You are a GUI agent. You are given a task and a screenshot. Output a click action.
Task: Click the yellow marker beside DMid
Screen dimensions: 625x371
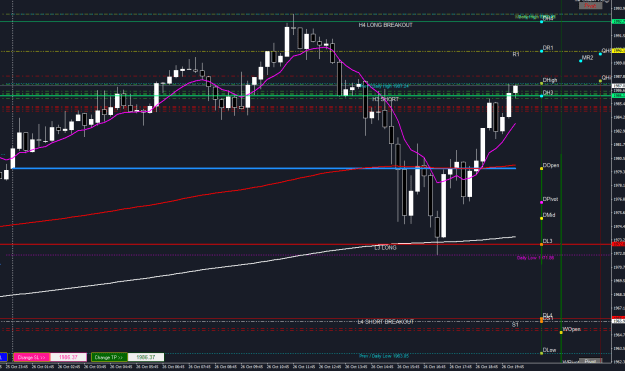[x=541, y=218]
